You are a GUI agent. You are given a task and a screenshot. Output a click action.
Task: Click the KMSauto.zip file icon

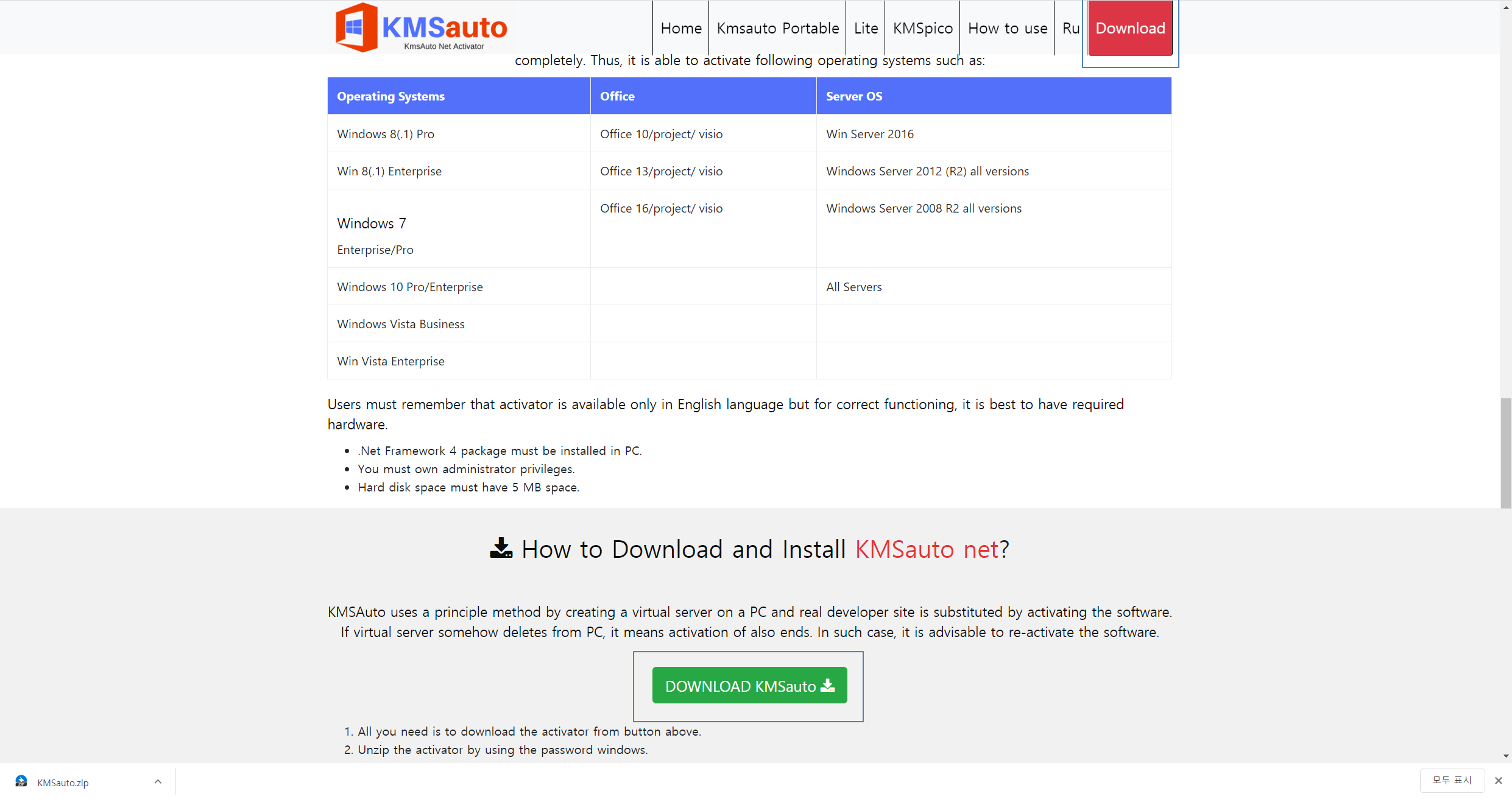tap(21, 781)
